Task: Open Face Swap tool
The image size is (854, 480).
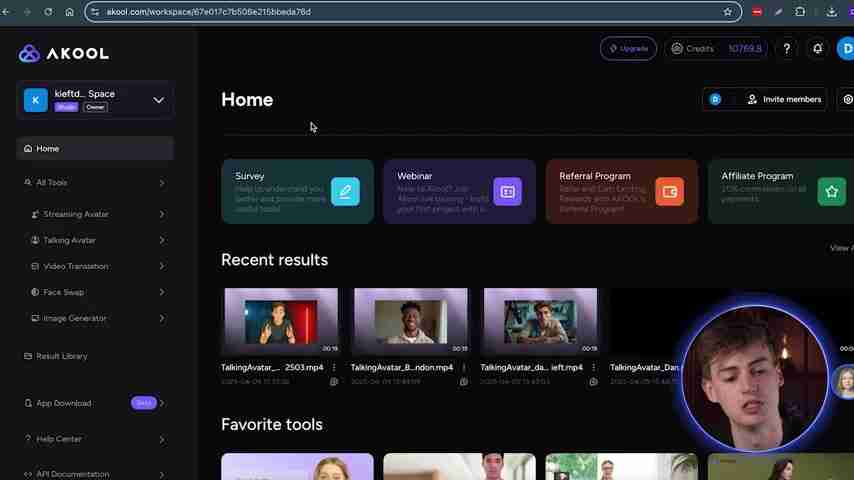Action: [63, 292]
